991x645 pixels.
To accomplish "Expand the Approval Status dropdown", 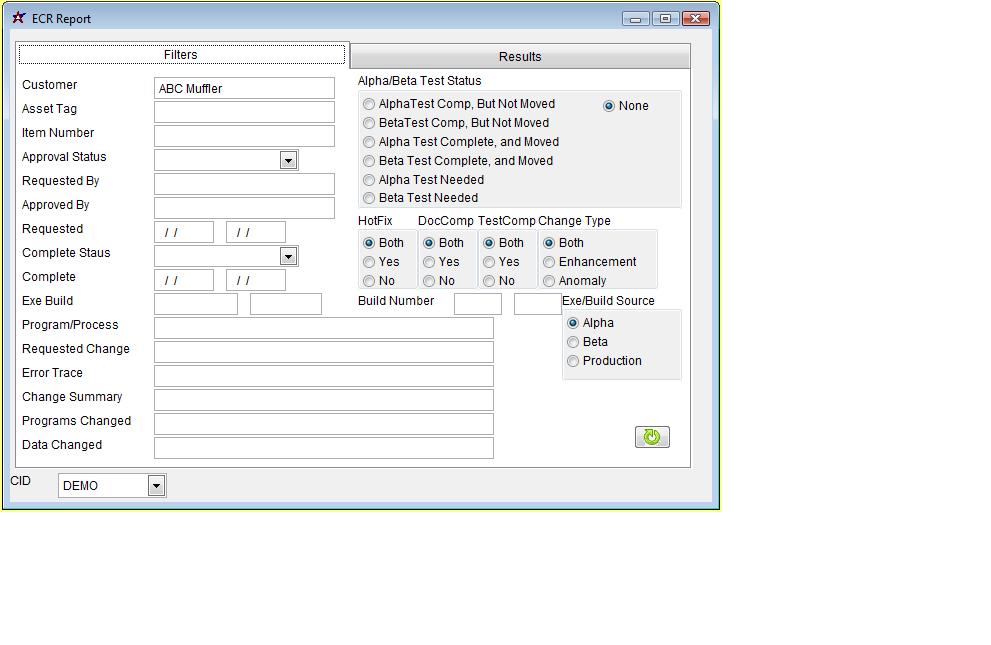I will tap(288, 160).
